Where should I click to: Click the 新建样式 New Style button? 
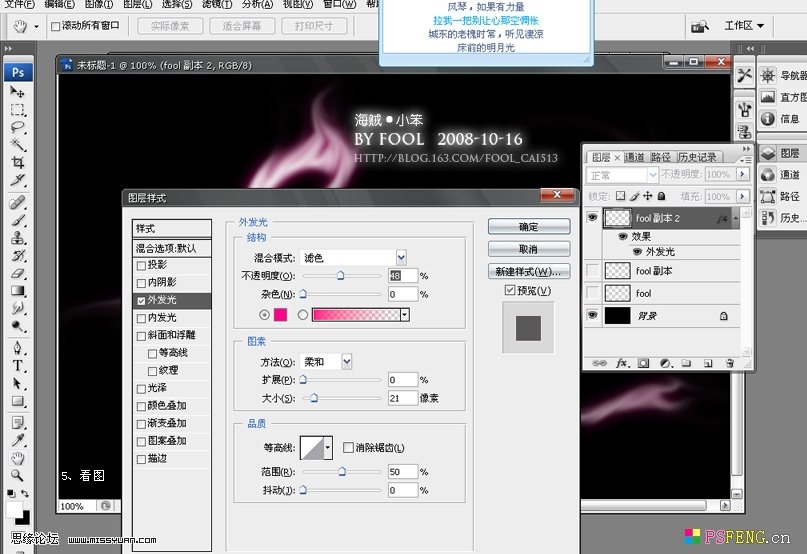[x=529, y=271]
